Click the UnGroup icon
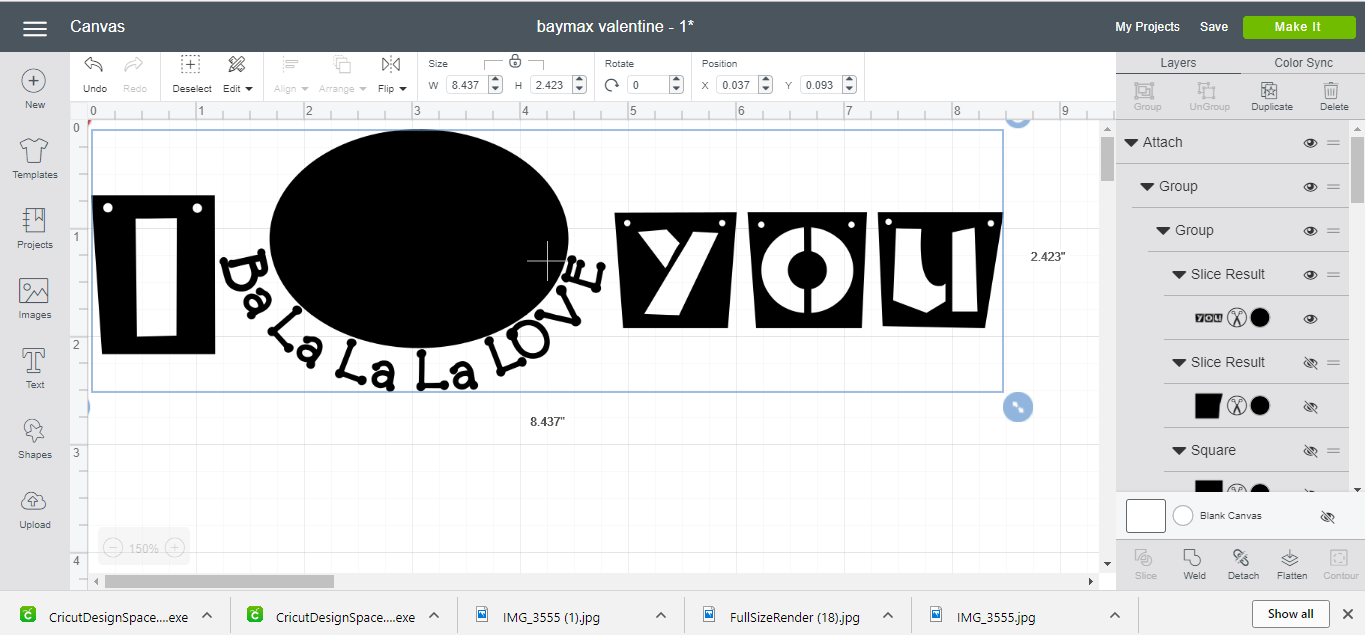1365x635 pixels. coord(1207,90)
